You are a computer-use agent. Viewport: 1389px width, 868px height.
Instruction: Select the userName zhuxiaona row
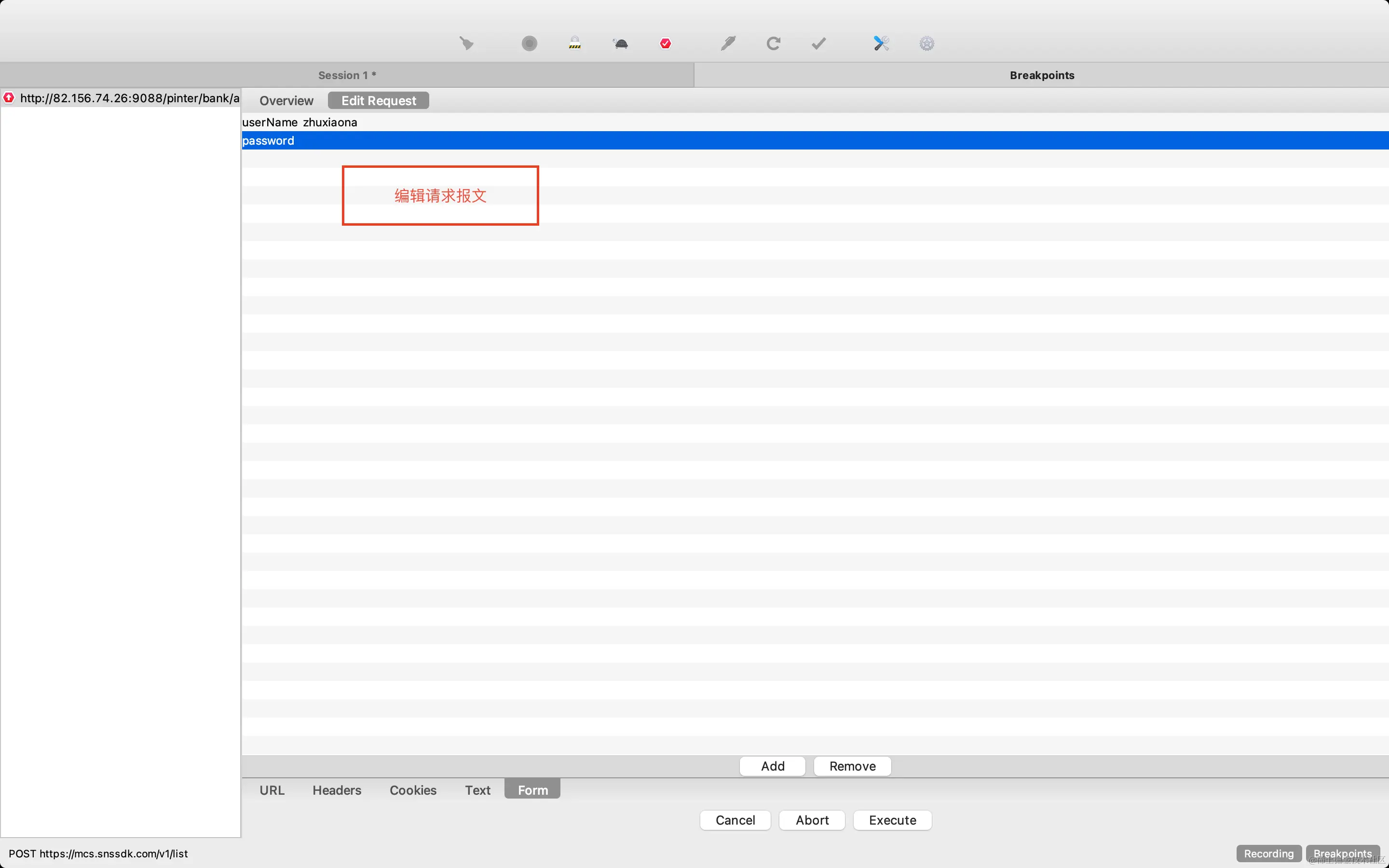pos(300,122)
